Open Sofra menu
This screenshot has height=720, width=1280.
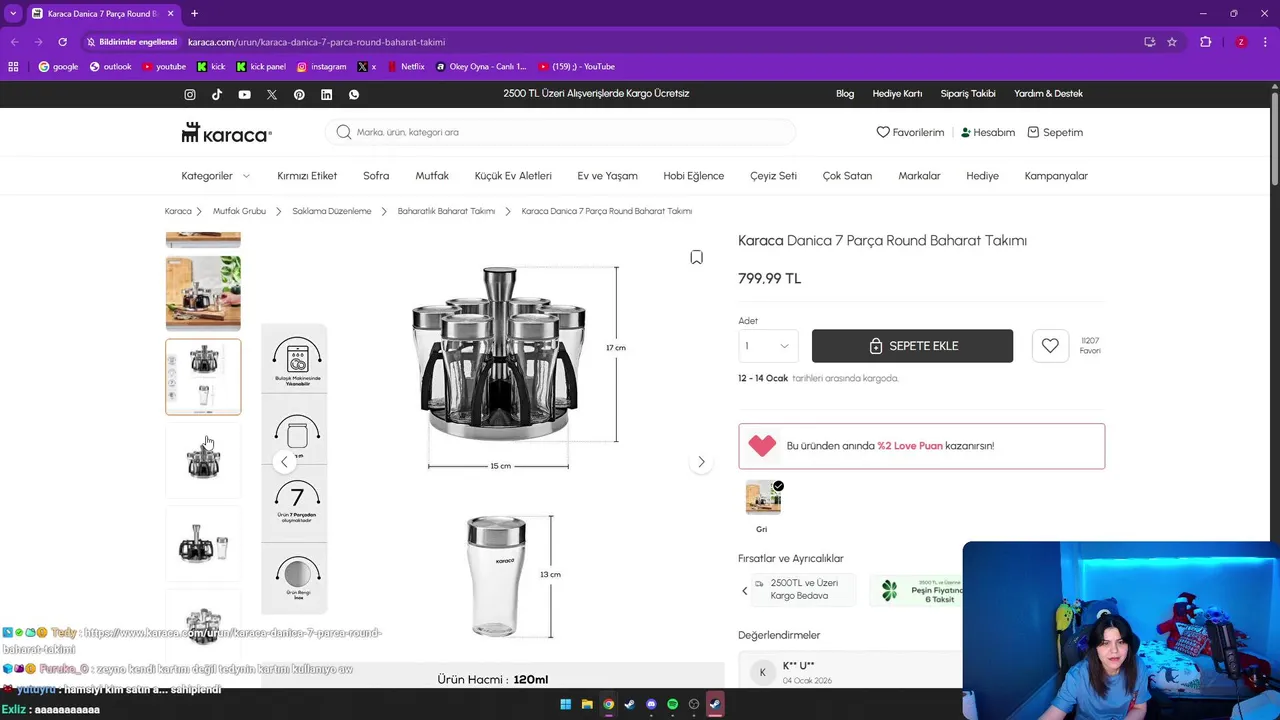coord(376,176)
